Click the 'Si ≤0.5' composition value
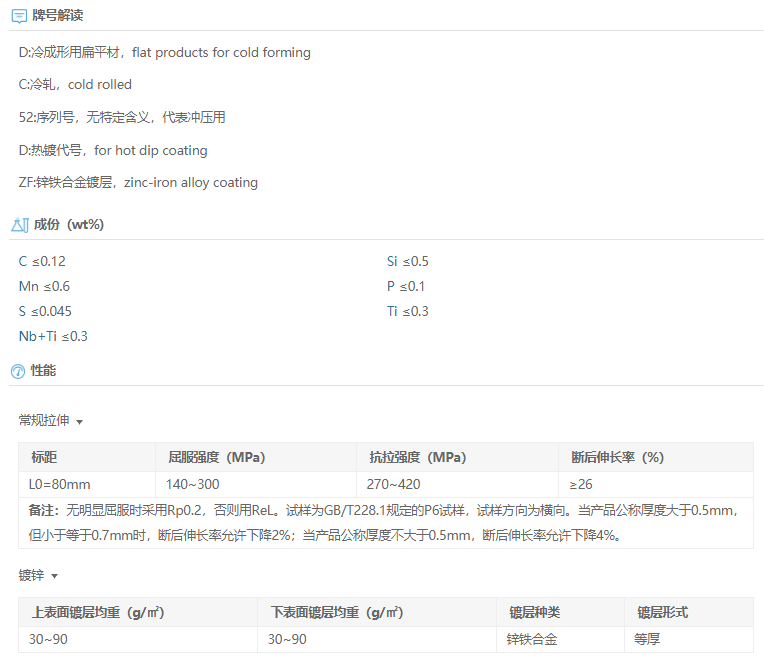The width and height of the screenshot is (773, 662). tap(408, 261)
